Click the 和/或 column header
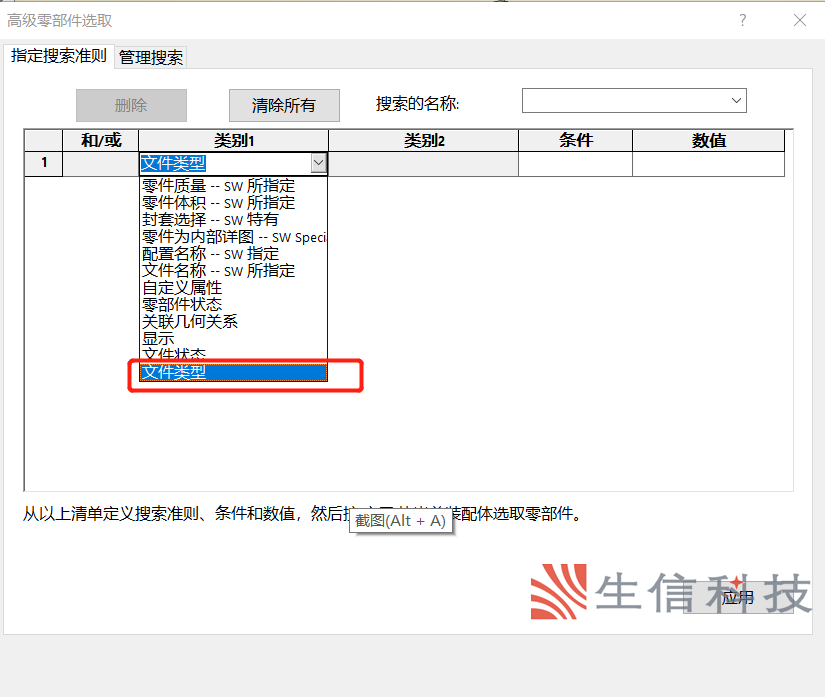 pos(100,141)
